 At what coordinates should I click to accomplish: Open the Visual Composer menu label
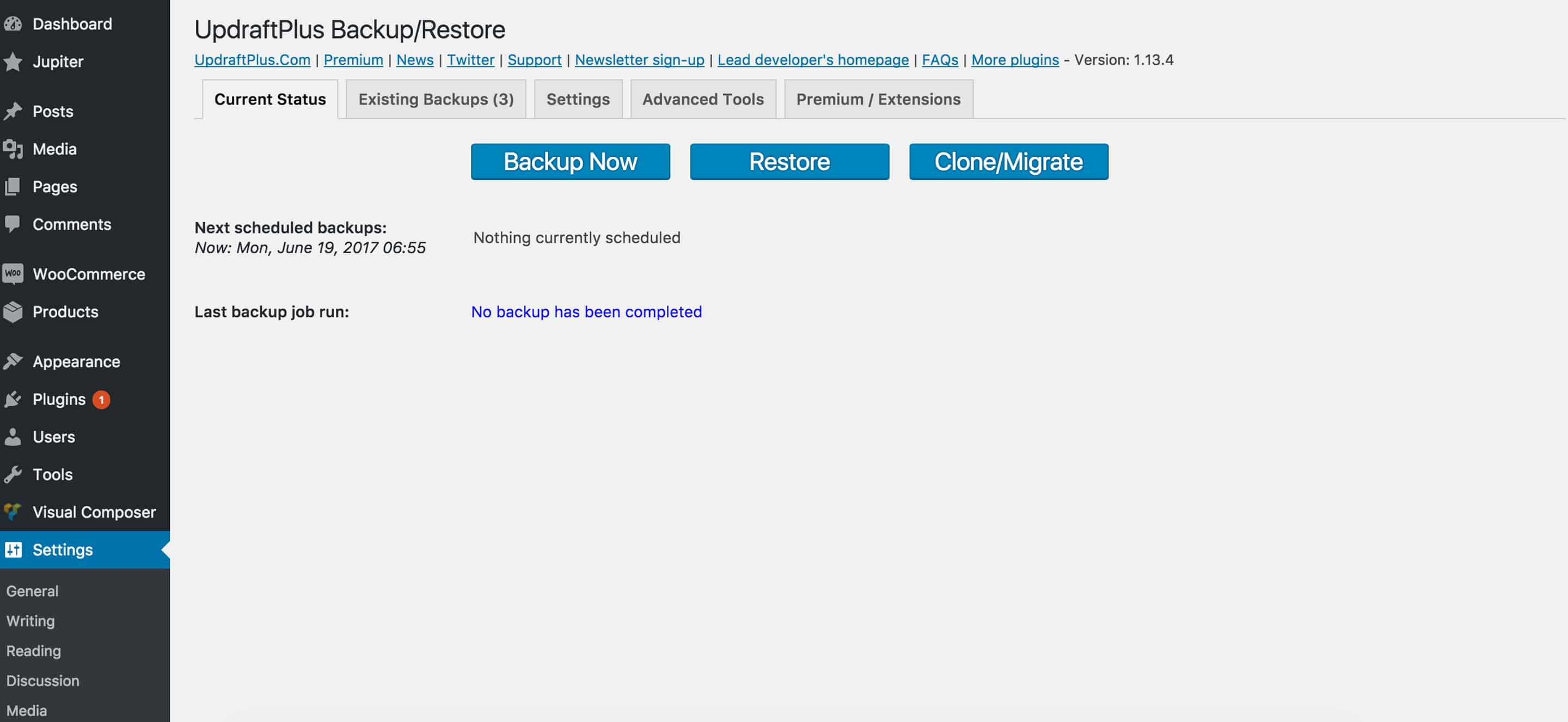[x=94, y=512]
